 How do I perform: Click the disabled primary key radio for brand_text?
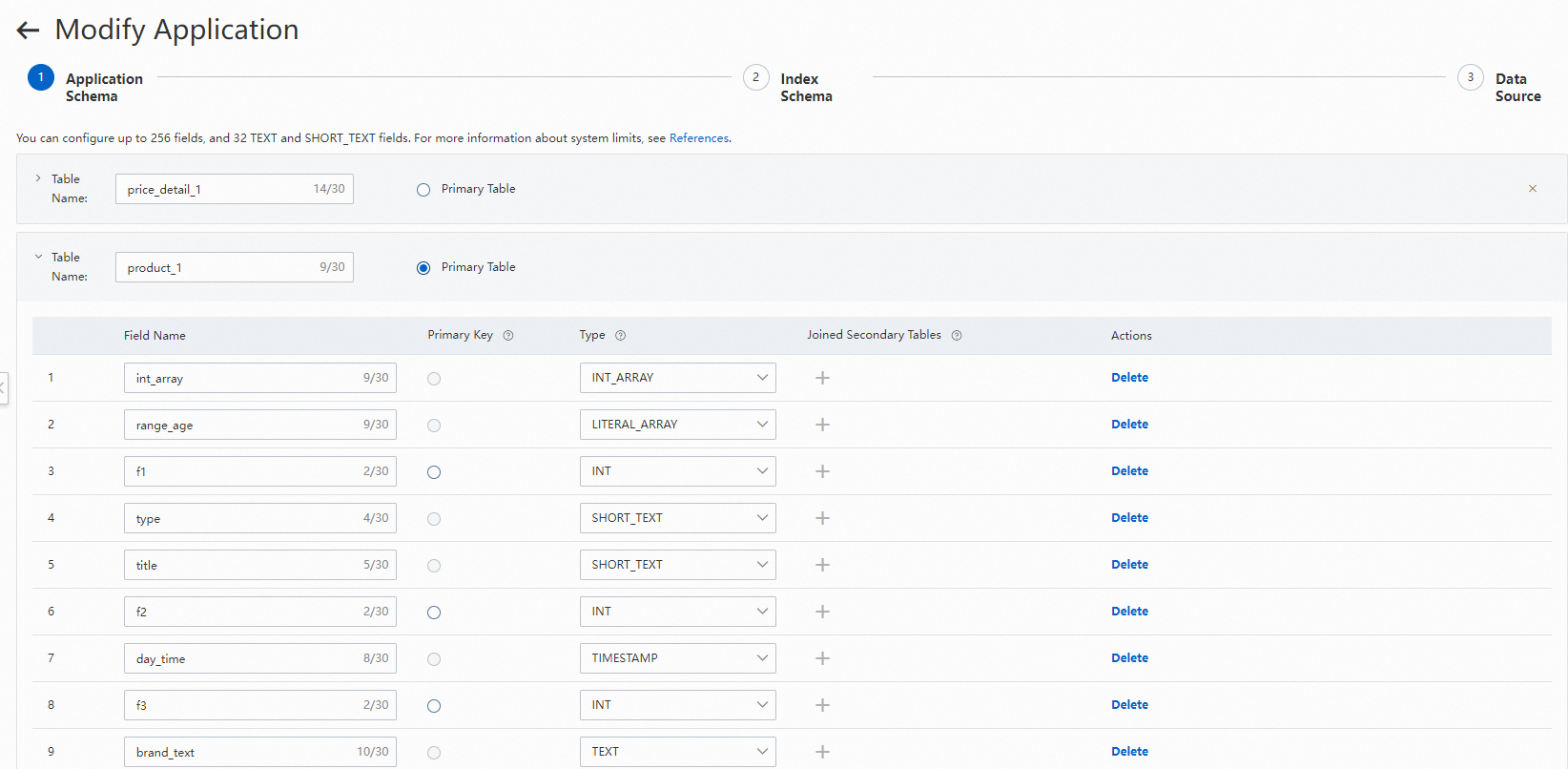[x=434, y=753]
